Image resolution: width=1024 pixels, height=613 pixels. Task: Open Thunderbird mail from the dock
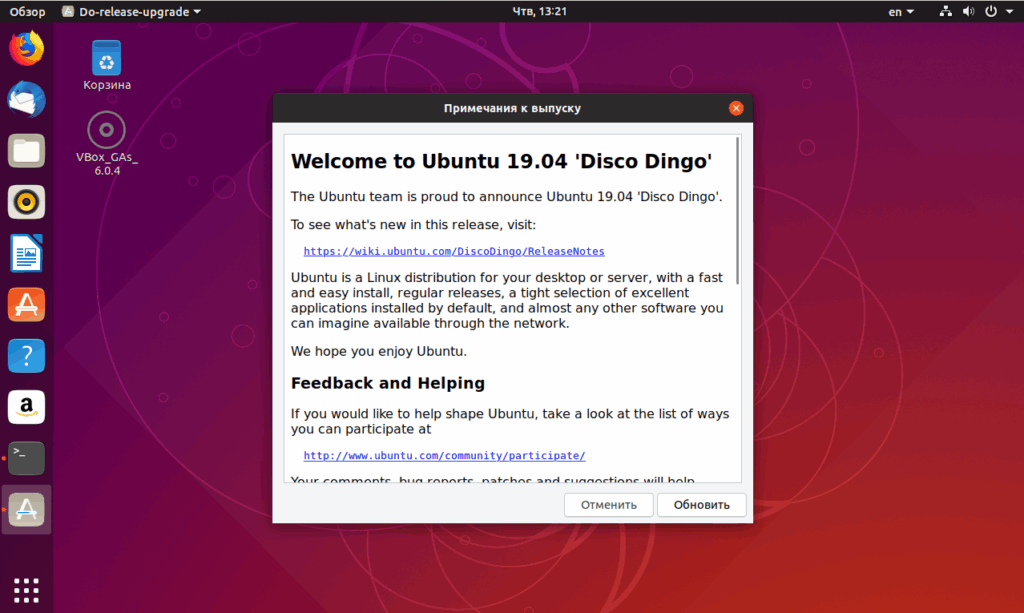pyautogui.click(x=26, y=99)
